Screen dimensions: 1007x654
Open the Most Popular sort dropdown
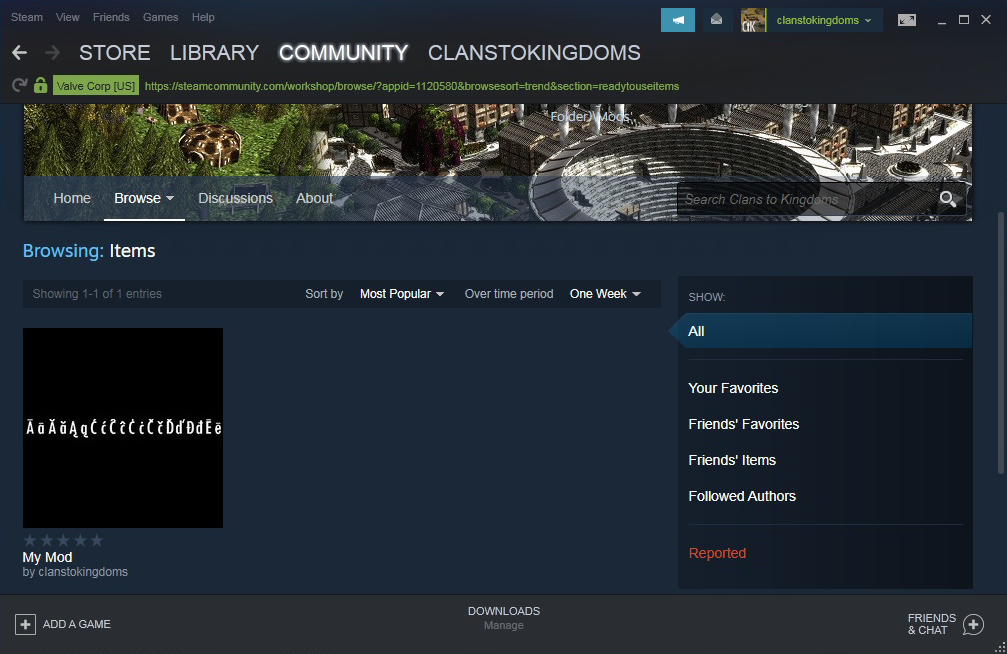point(401,294)
